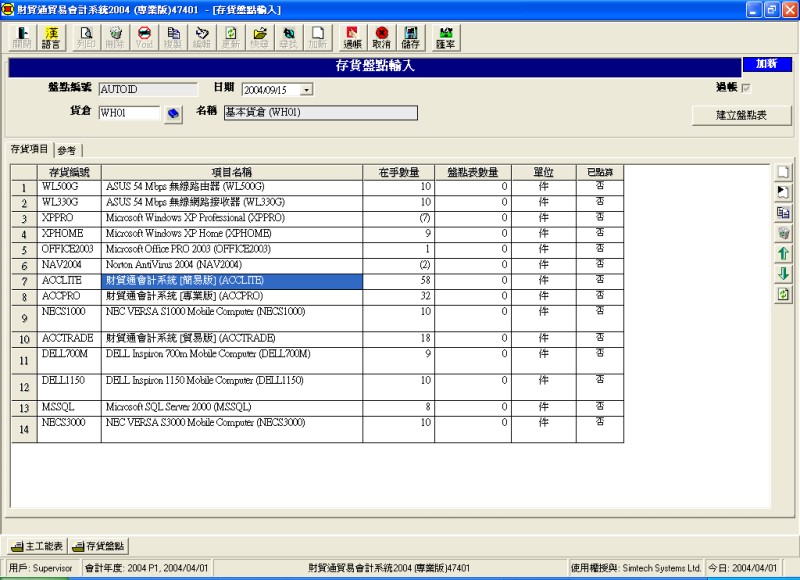Image resolution: width=800 pixels, height=580 pixels.
Task: Open the 主工能表 main menu window tab
Action: click(37, 546)
